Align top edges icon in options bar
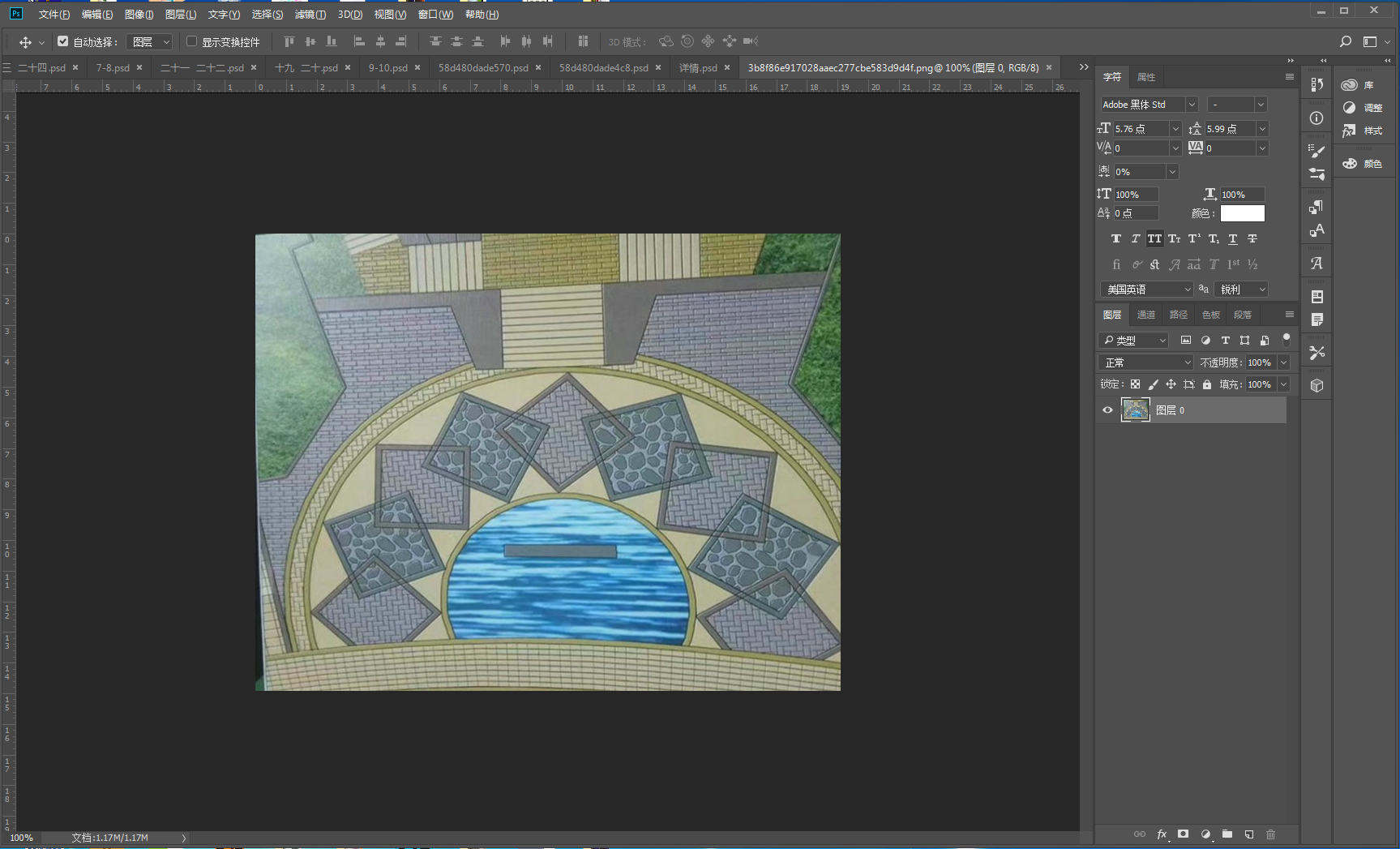 (289, 41)
